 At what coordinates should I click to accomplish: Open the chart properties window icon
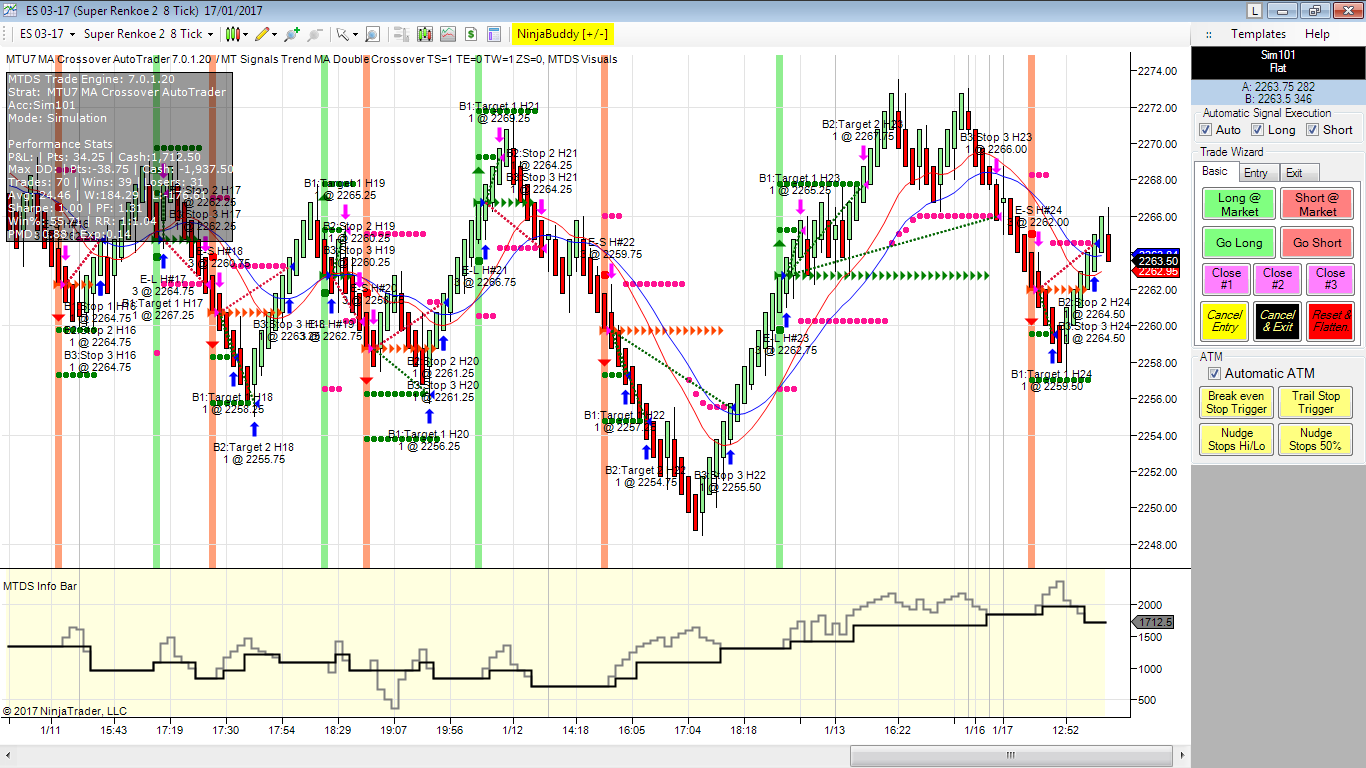(x=494, y=34)
